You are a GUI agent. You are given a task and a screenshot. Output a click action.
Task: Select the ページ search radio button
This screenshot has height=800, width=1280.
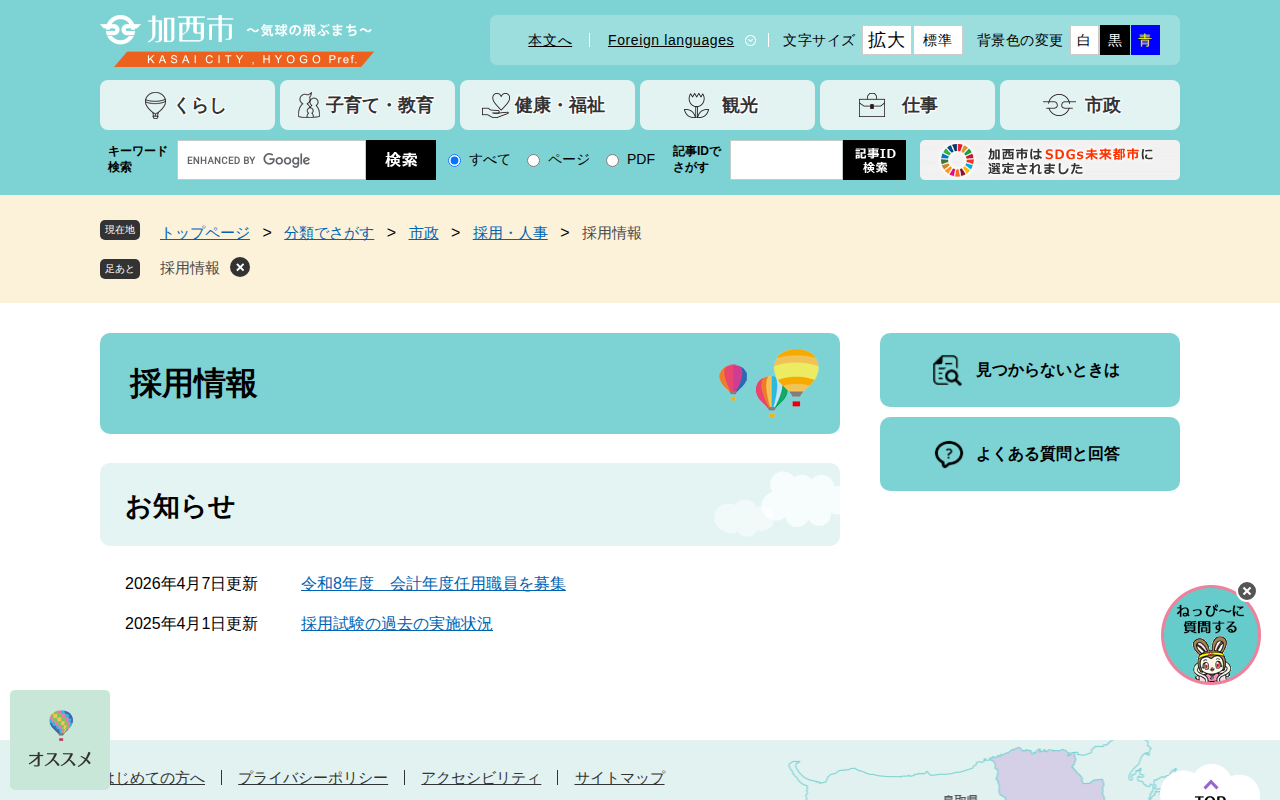point(534,160)
